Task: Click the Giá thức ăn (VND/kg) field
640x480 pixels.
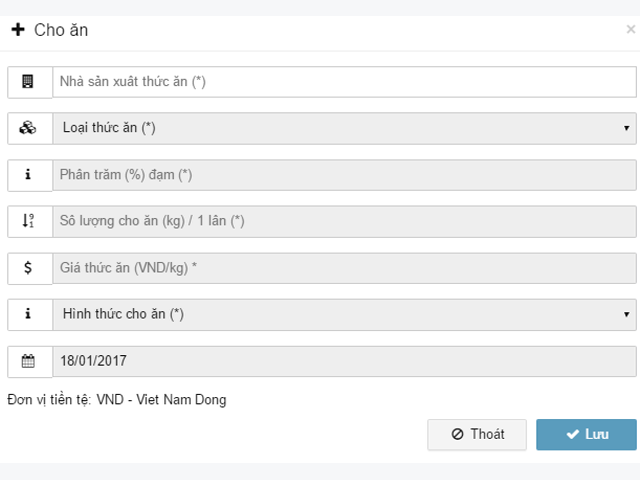Action: pyautogui.click(x=344, y=268)
